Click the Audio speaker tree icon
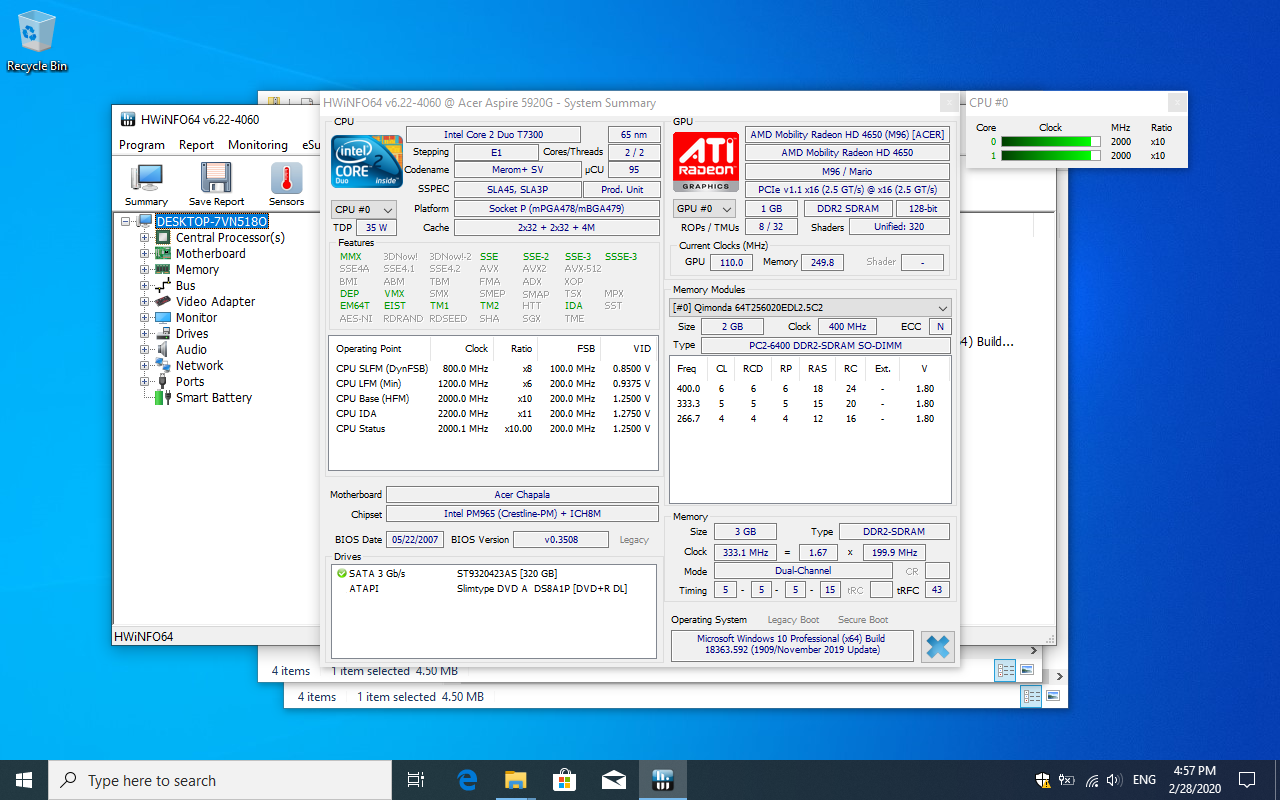The height and width of the screenshot is (800, 1280). (x=163, y=349)
